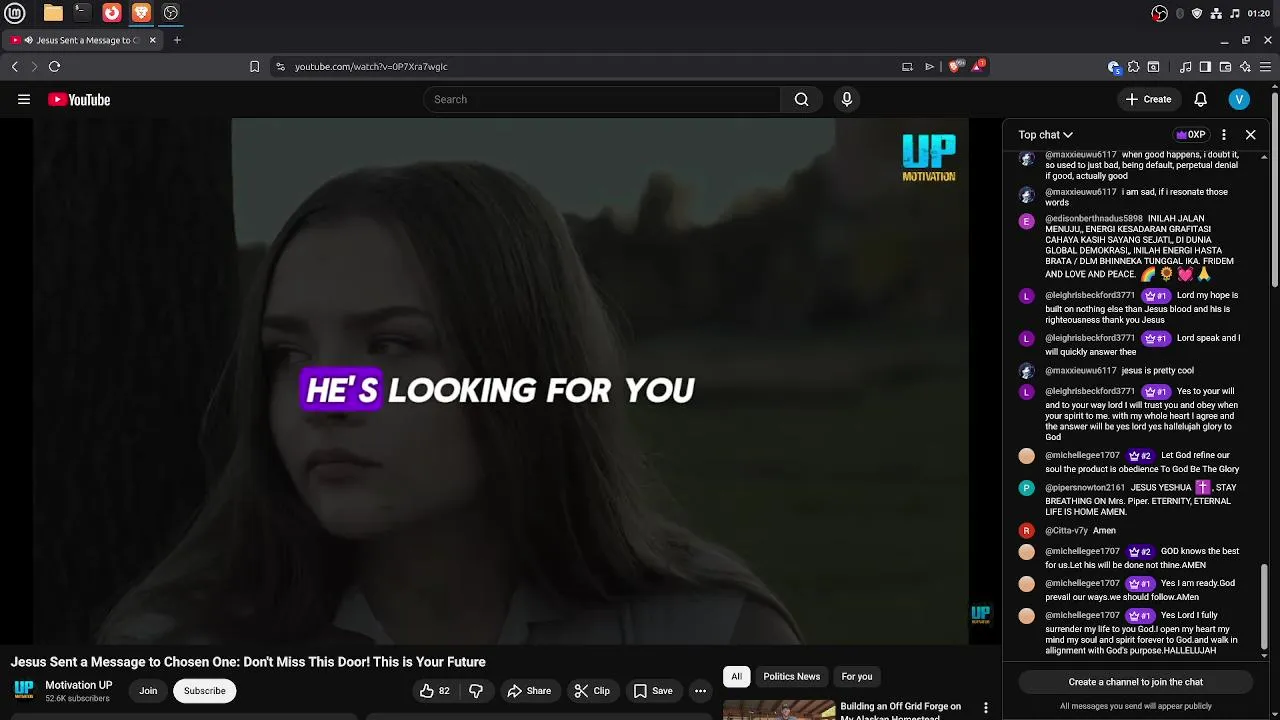
Task: Open site settings icon in address bar
Action: (x=280, y=66)
